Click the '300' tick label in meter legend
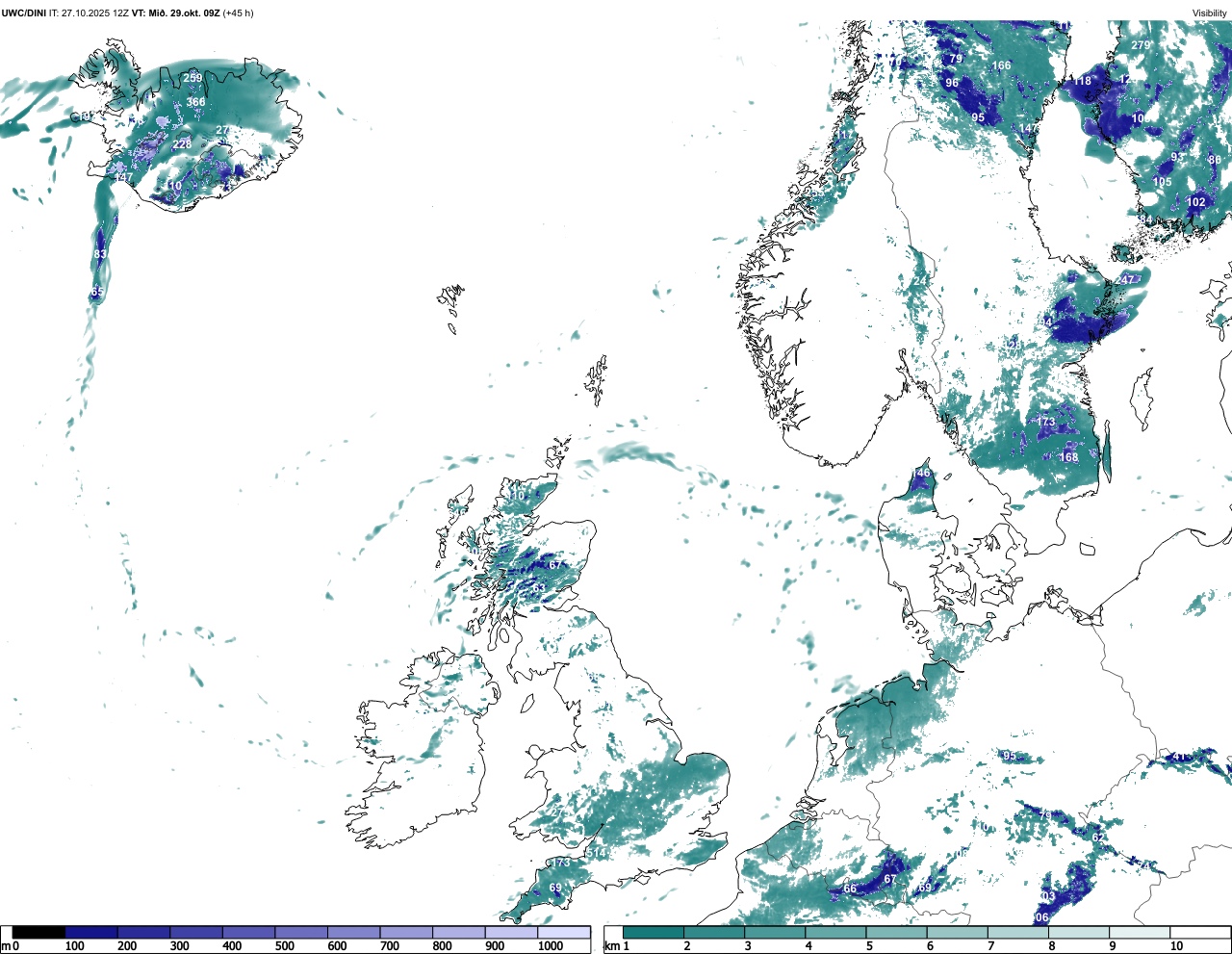 pos(179,946)
